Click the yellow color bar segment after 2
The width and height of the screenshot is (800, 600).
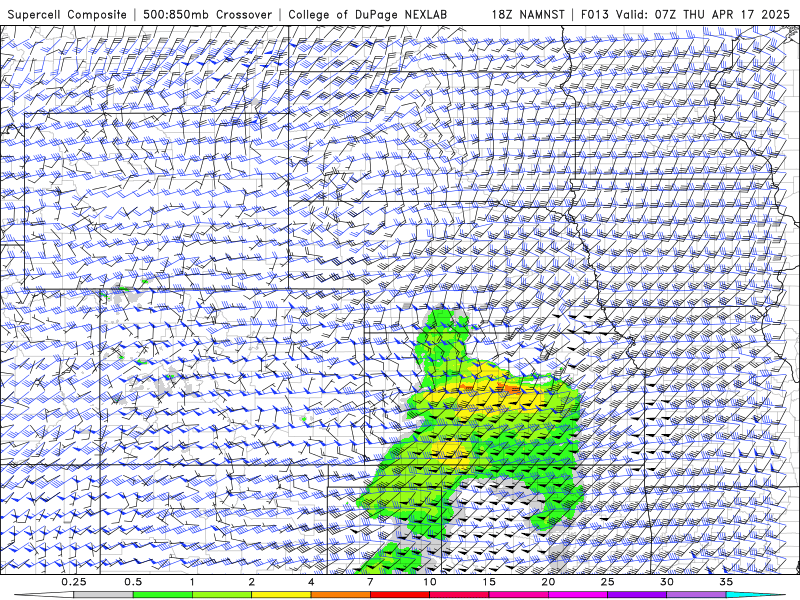[x=281, y=595]
